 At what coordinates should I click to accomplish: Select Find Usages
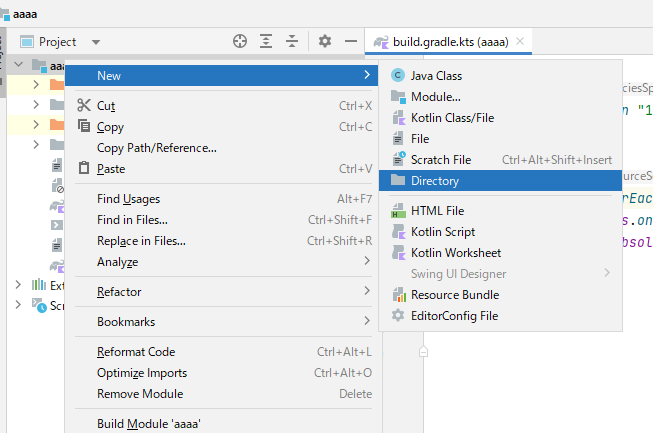coord(224,199)
